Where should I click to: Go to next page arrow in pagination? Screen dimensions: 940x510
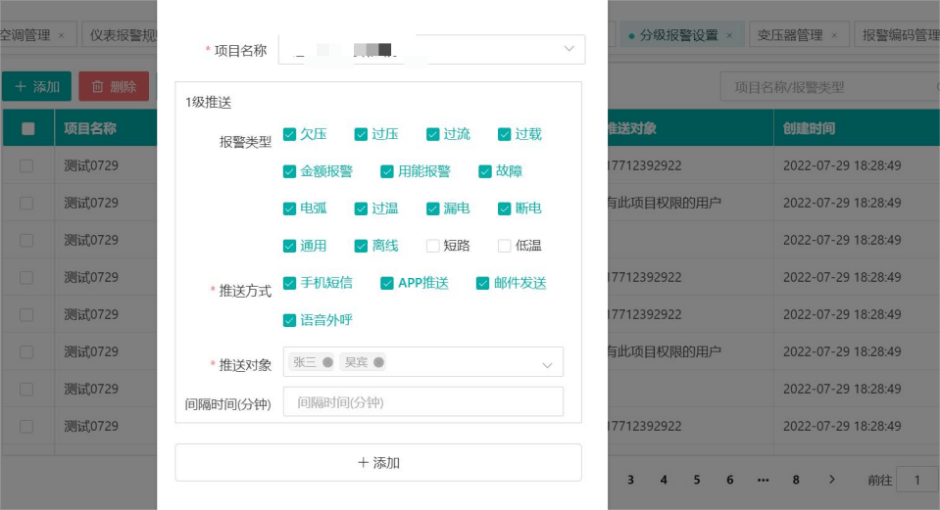[x=832, y=480]
